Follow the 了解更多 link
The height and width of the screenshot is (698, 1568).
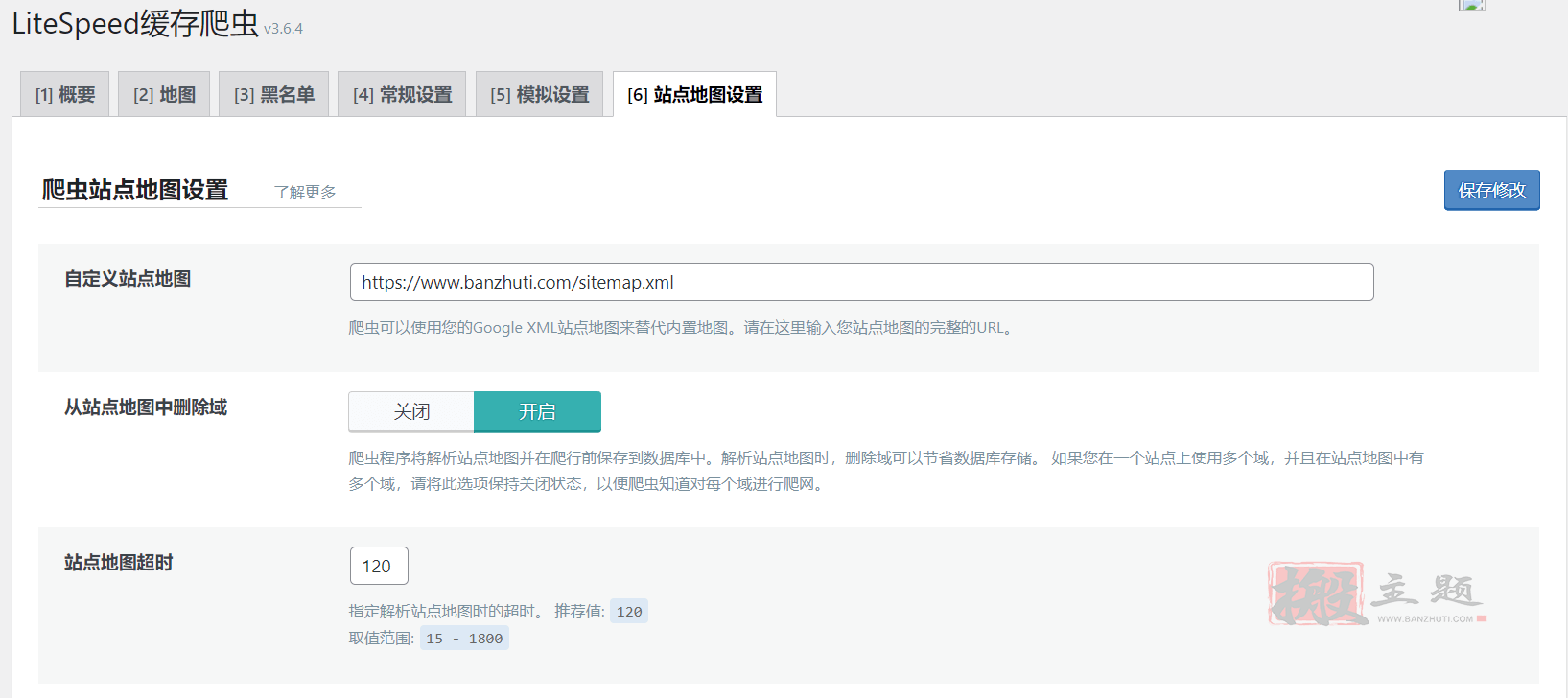305,192
